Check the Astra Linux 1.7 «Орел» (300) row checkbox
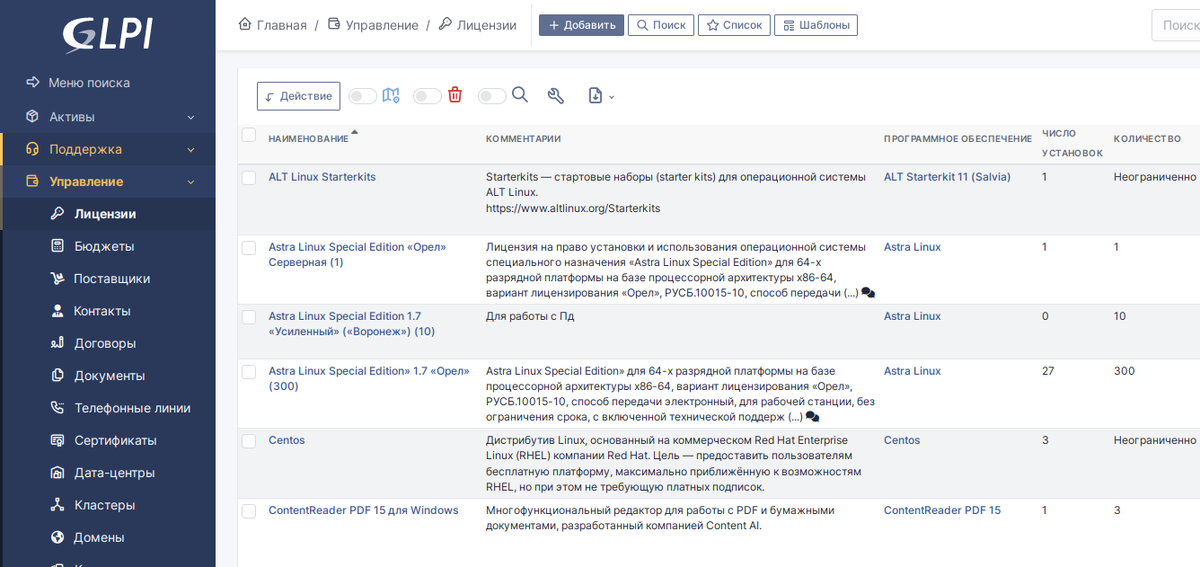 249,371
